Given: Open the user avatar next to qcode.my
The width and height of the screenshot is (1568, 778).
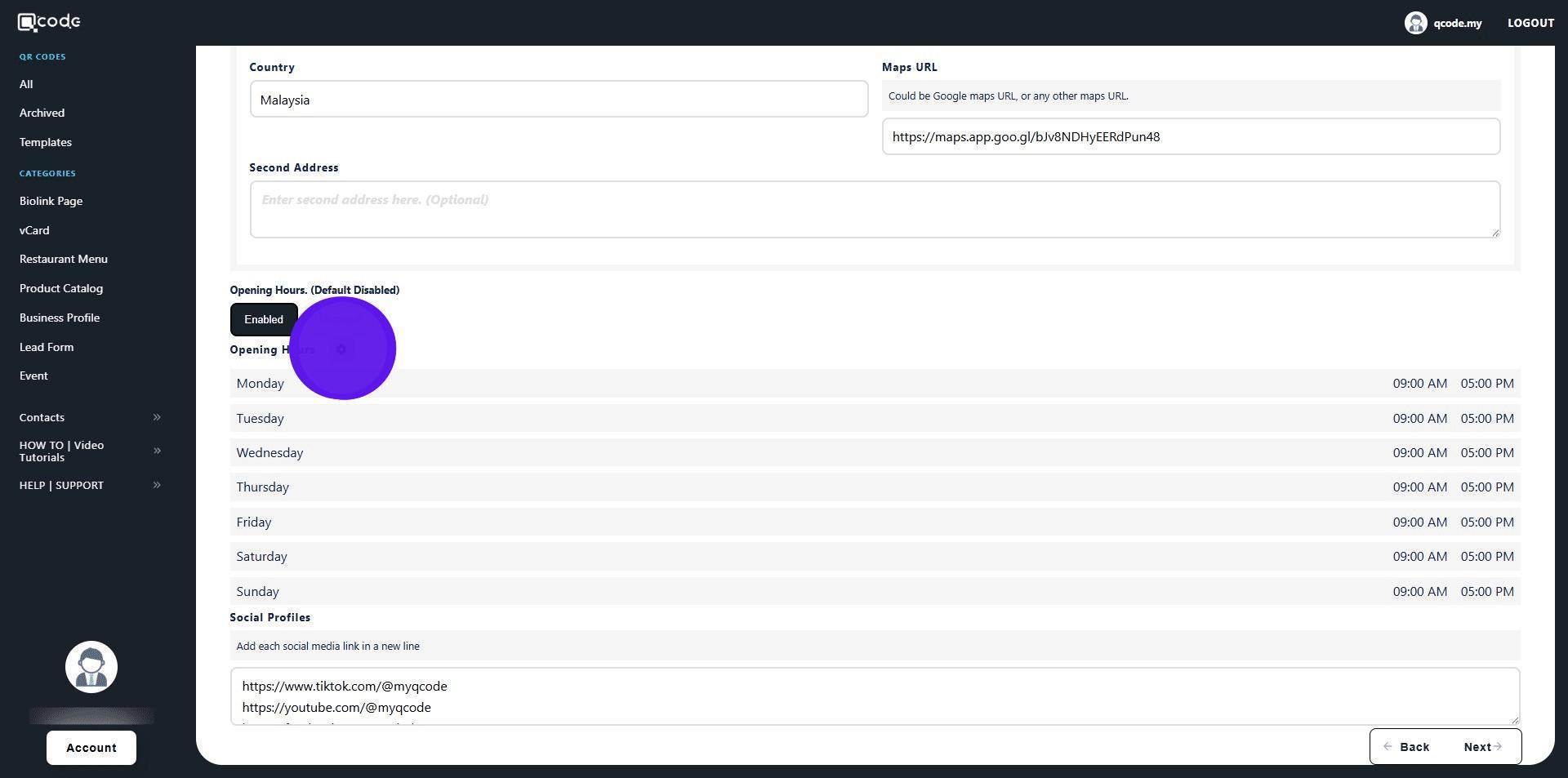Looking at the screenshot, I should [x=1415, y=23].
